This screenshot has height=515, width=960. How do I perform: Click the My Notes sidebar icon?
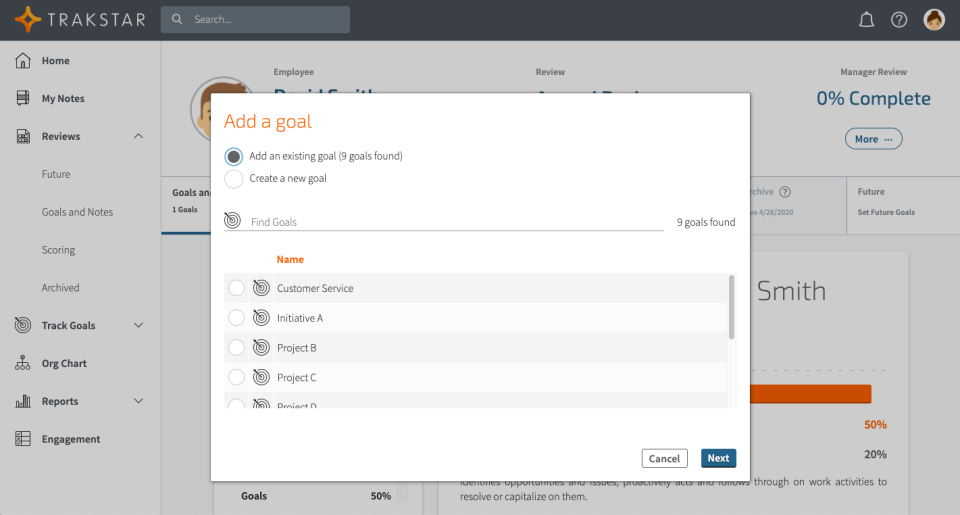pos(23,99)
